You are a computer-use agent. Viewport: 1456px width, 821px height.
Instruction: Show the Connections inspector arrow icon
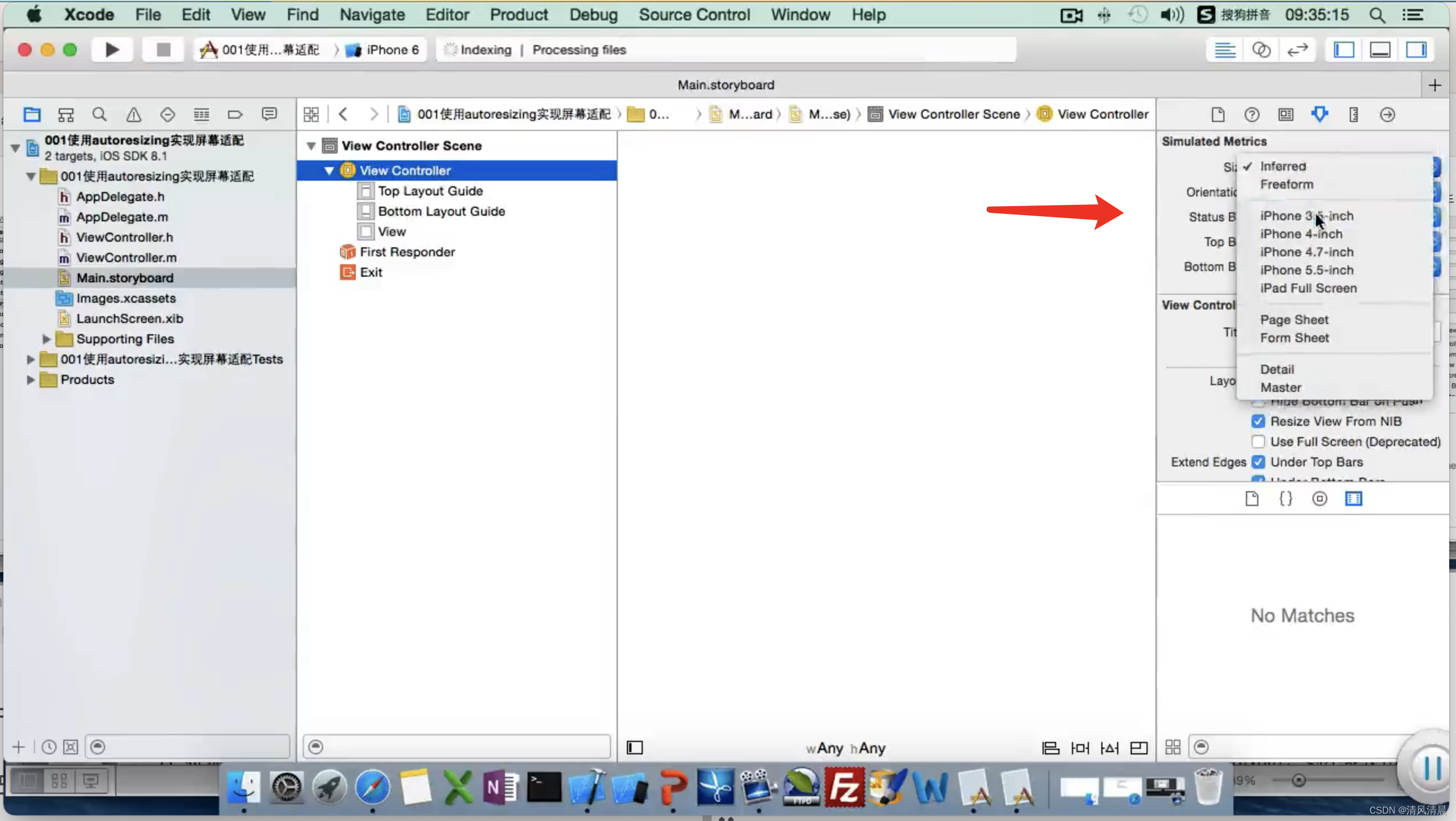tap(1388, 115)
